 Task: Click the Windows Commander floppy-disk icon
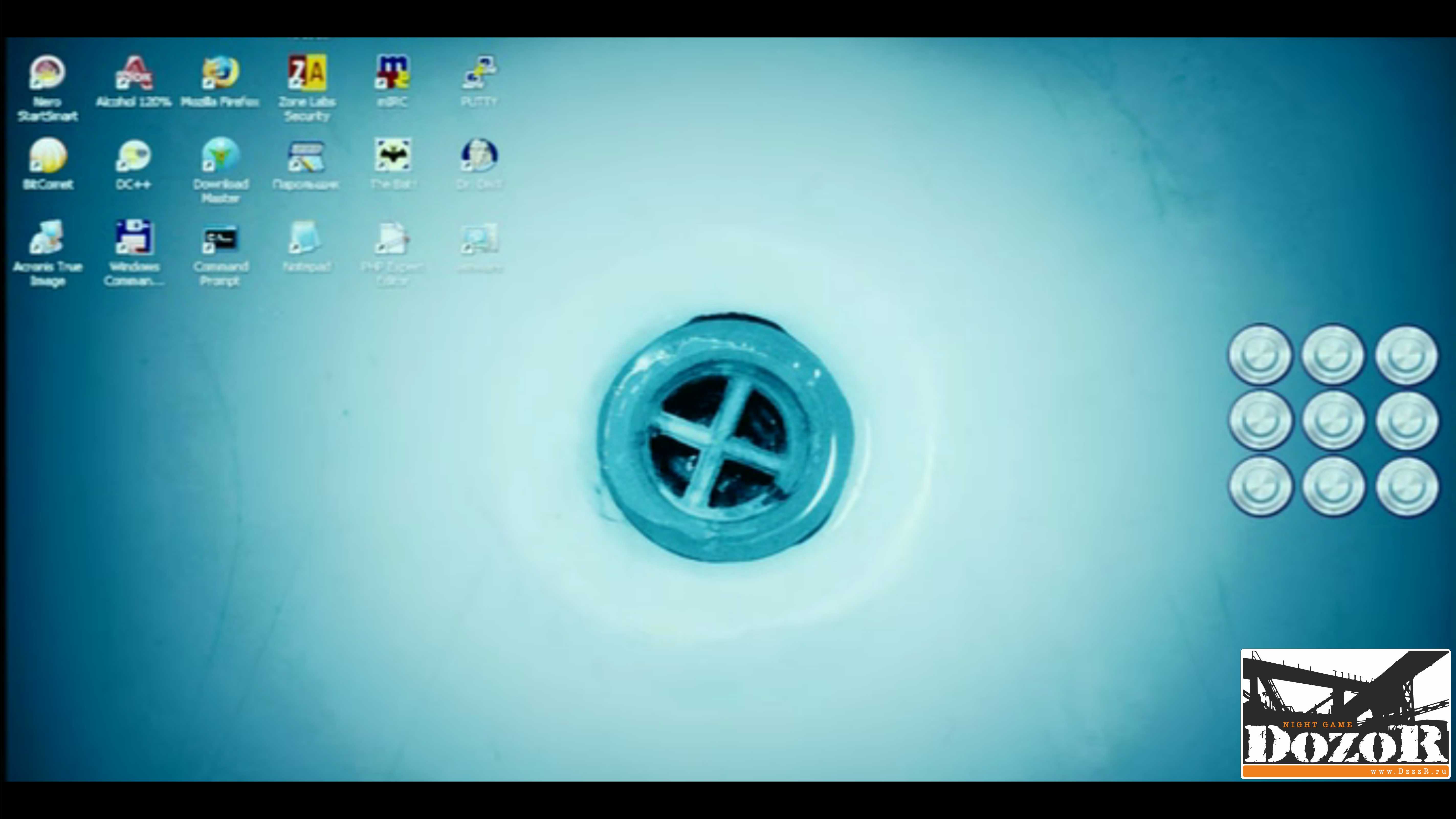pos(134,238)
